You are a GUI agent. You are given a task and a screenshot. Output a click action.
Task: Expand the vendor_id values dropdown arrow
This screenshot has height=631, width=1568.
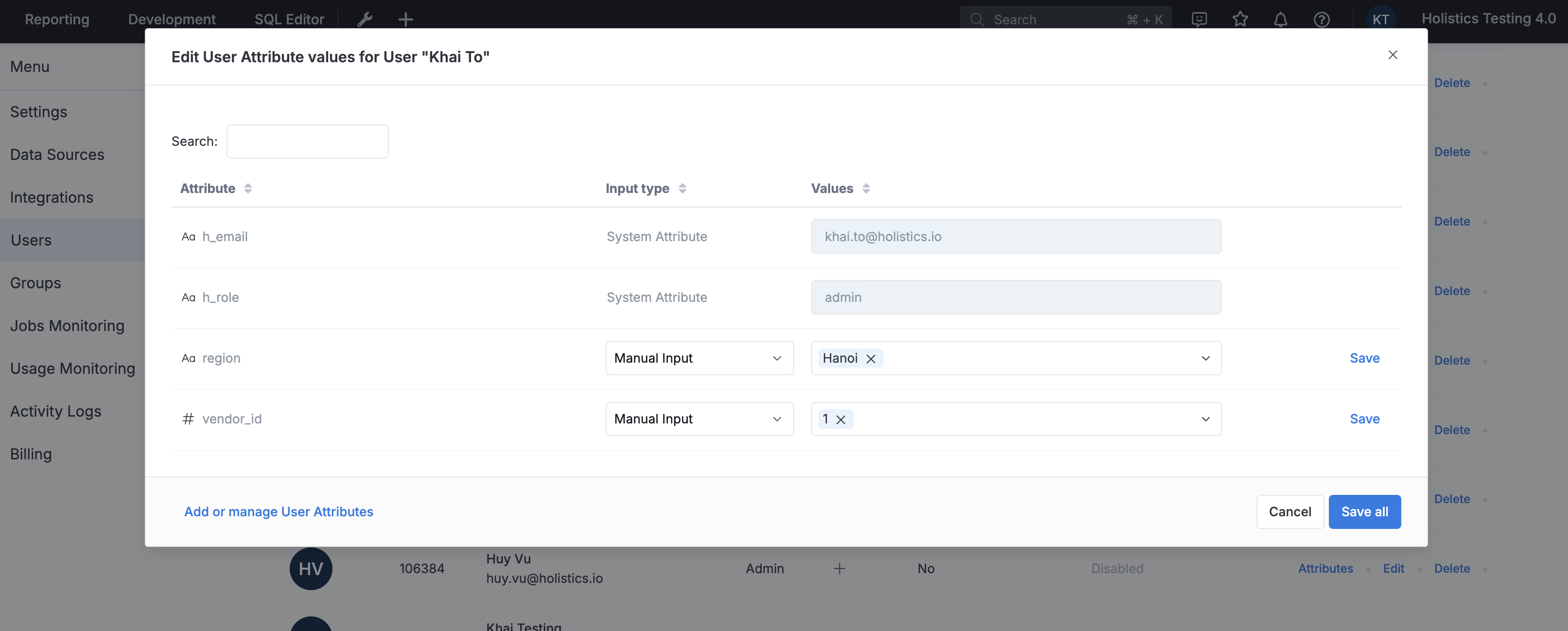[1205, 419]
